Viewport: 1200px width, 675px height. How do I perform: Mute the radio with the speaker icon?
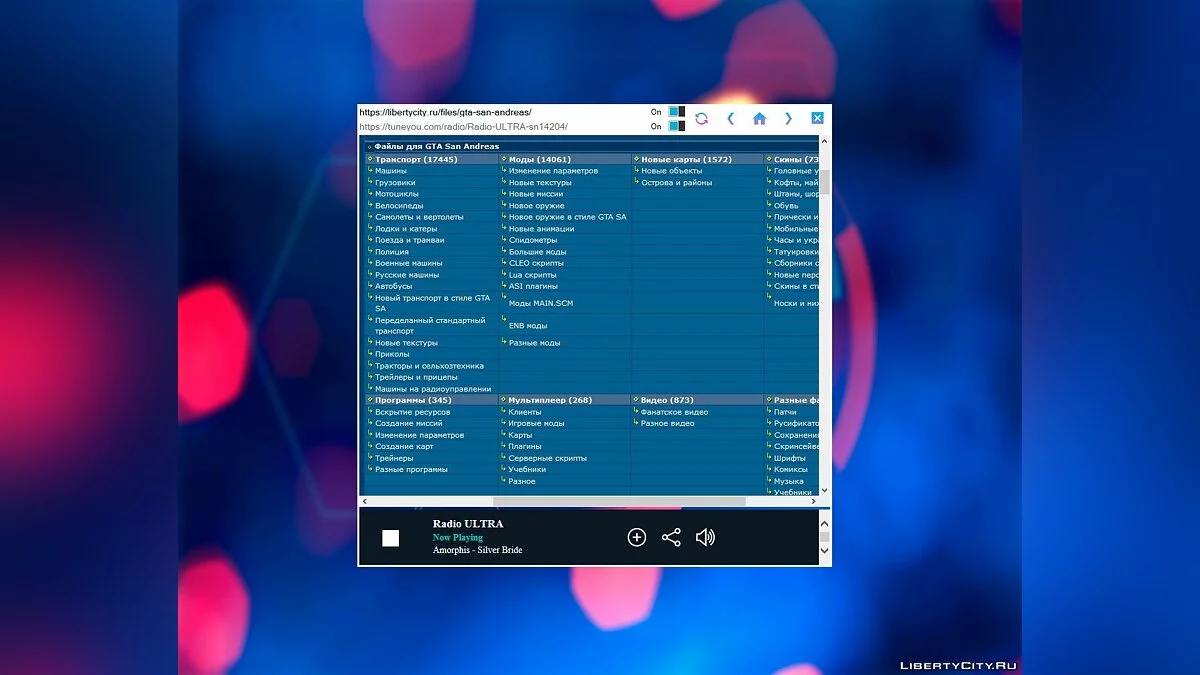[705, 537]
